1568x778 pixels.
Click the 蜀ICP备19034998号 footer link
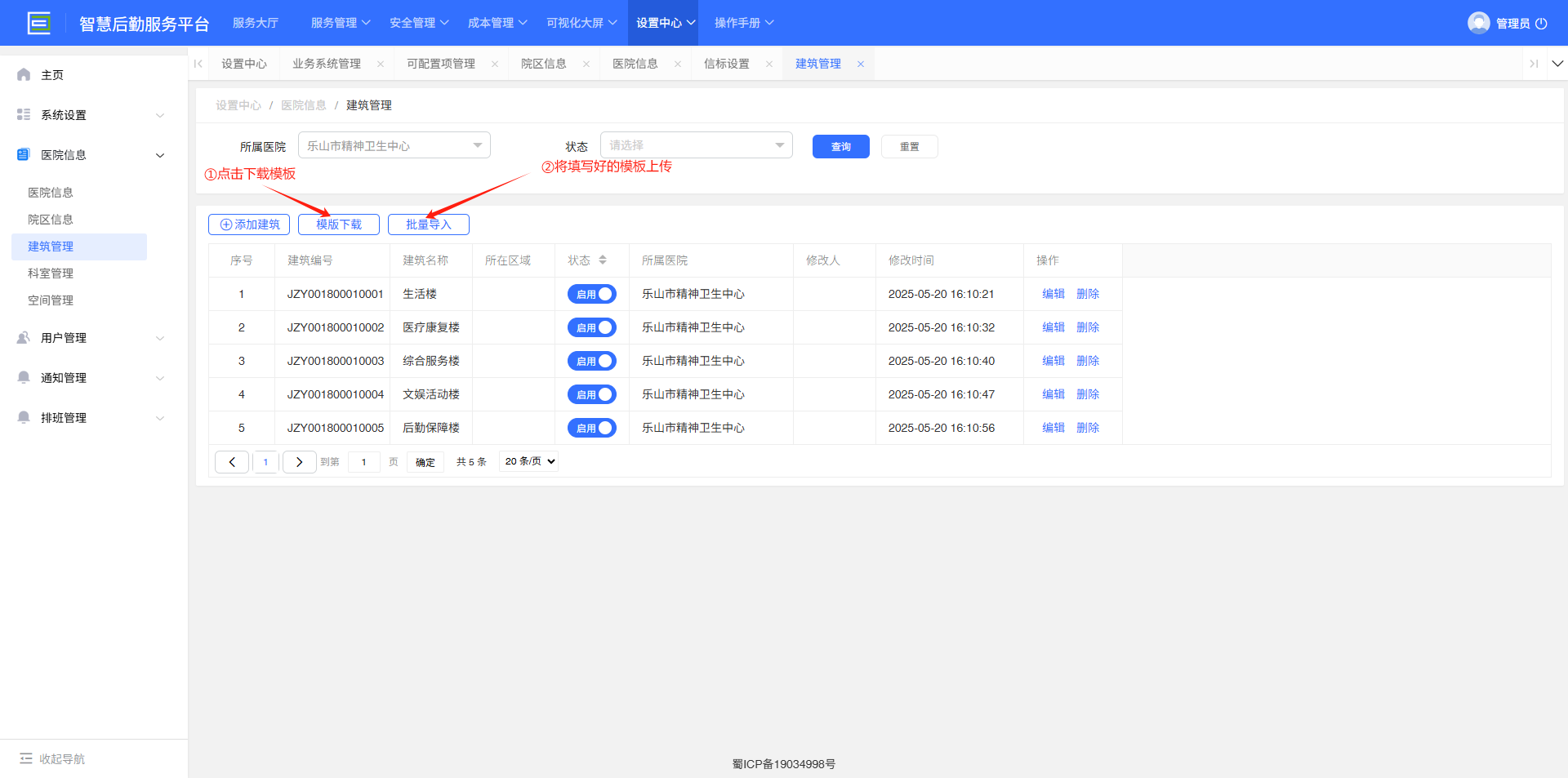[x=784, y=764]
